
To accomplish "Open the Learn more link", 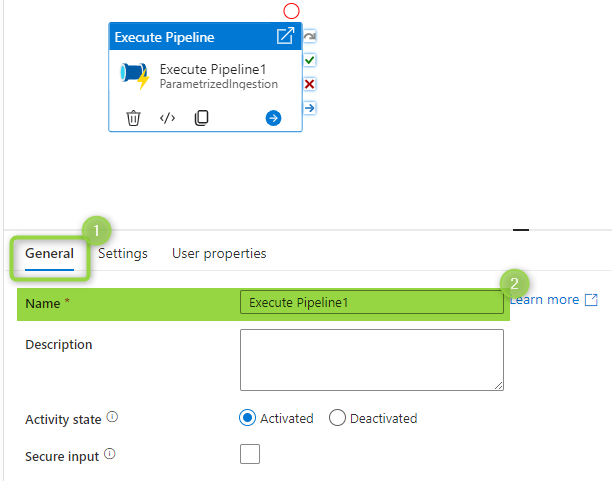I will click(x=554, y=299).
